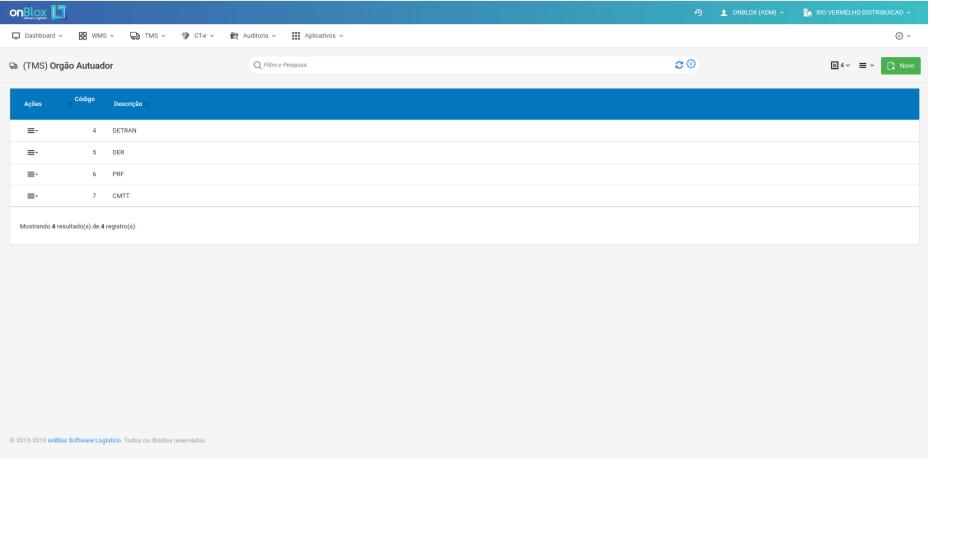The width and height of the screenshot is (960, 540).
Task: Open the WMS menu
Action: point(96,36)
